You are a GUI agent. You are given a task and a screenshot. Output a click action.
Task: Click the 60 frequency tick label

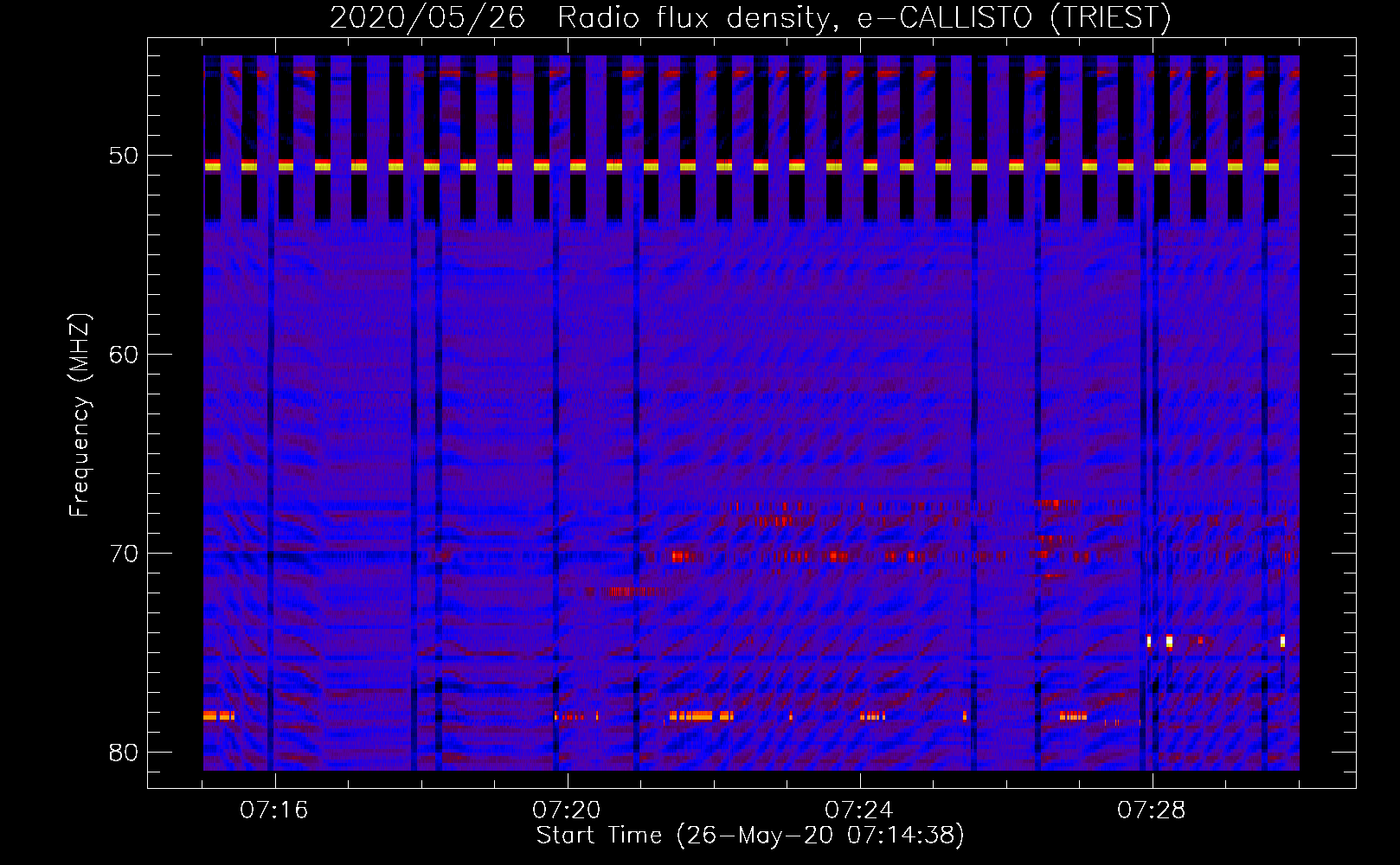pyautogui.click(x=124, y=355)
